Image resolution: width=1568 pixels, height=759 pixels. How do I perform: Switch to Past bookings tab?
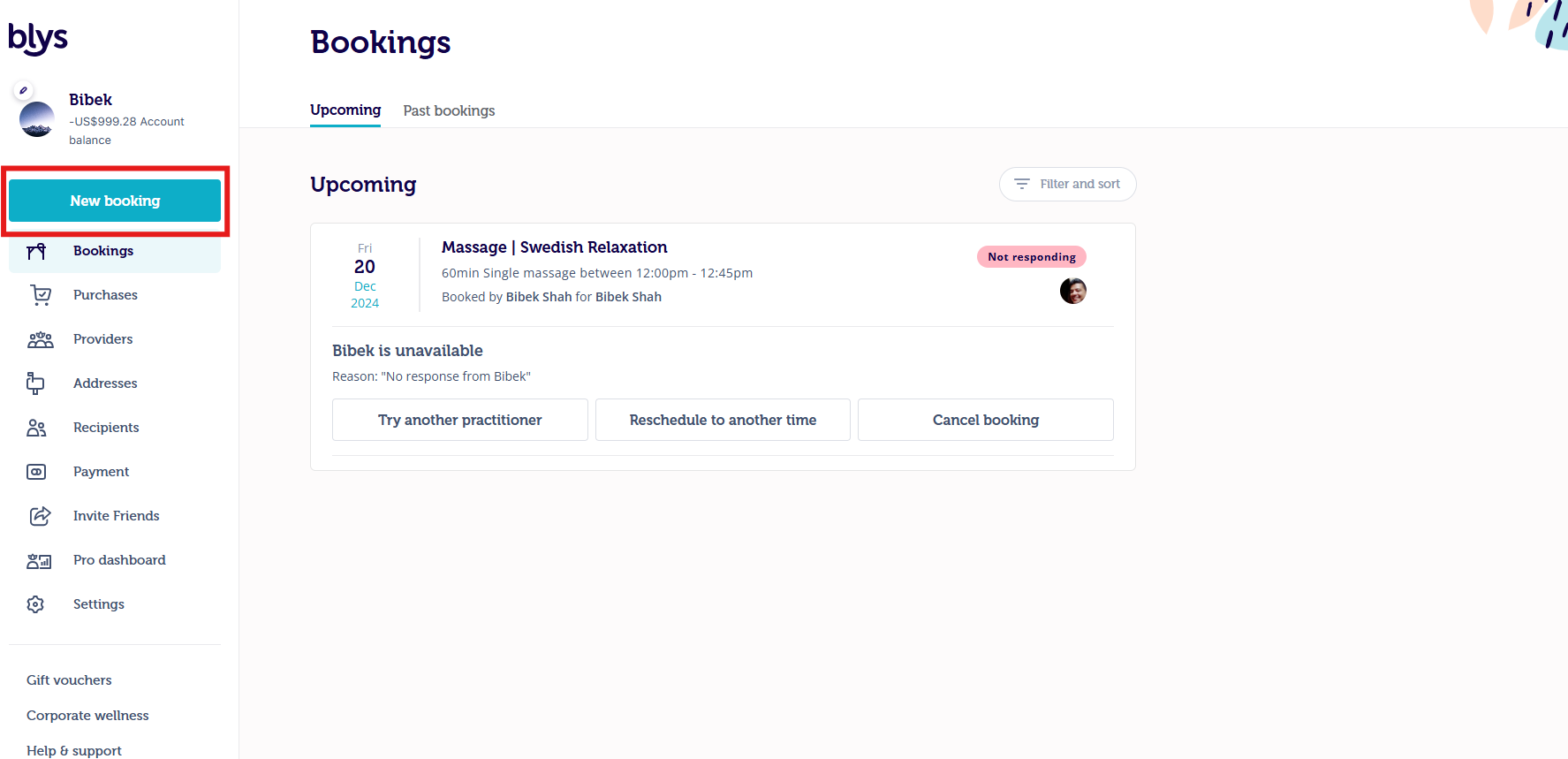[x=449, y=110]
